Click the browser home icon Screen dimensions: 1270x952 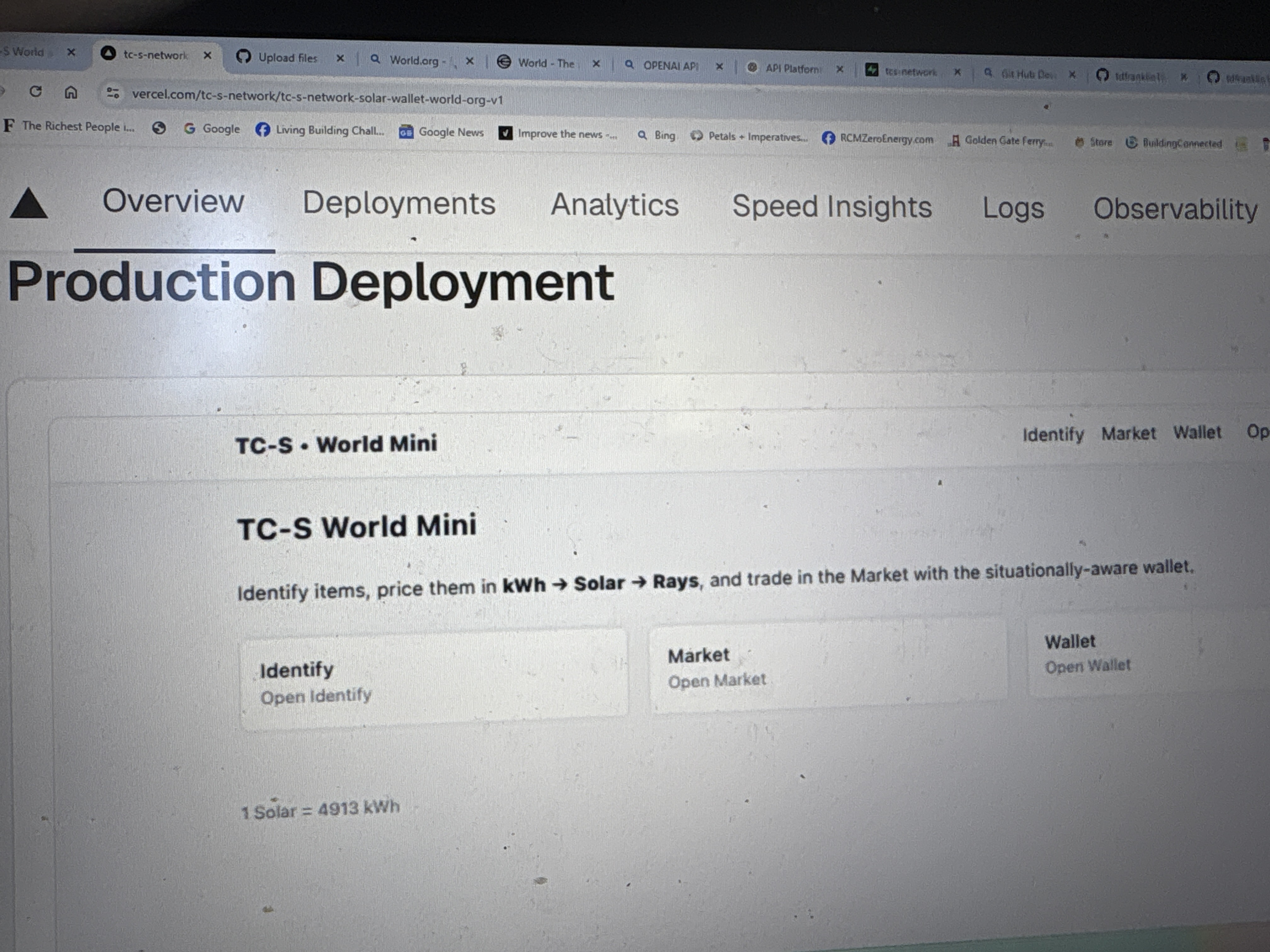[x=71, y=92]
